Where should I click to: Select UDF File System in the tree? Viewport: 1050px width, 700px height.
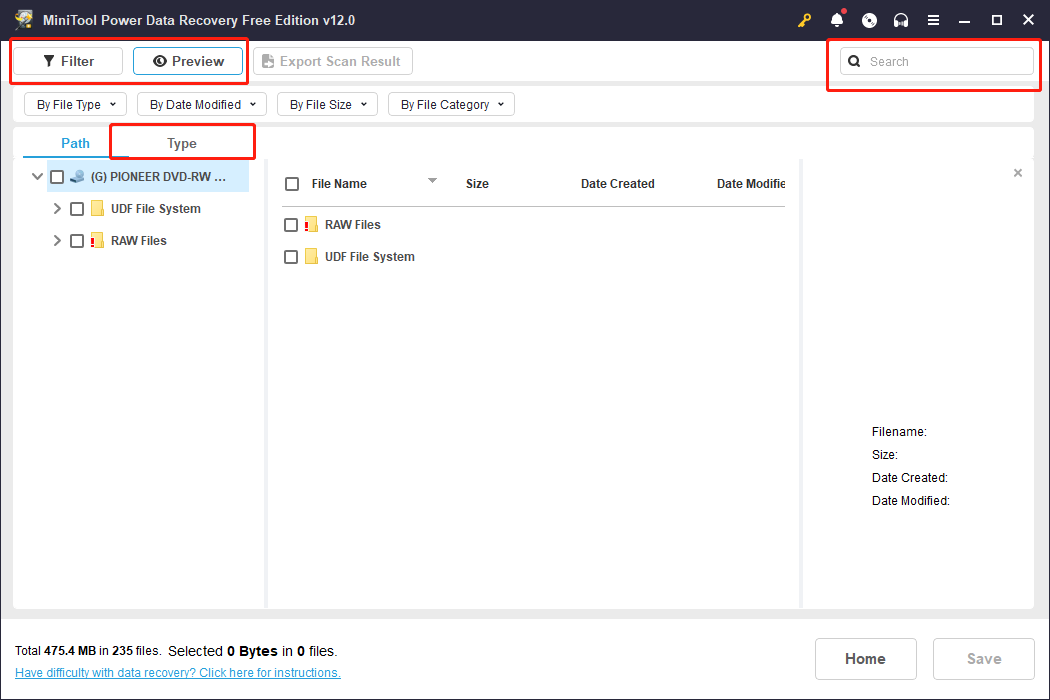pyautogui.click(x=155, y=209)
